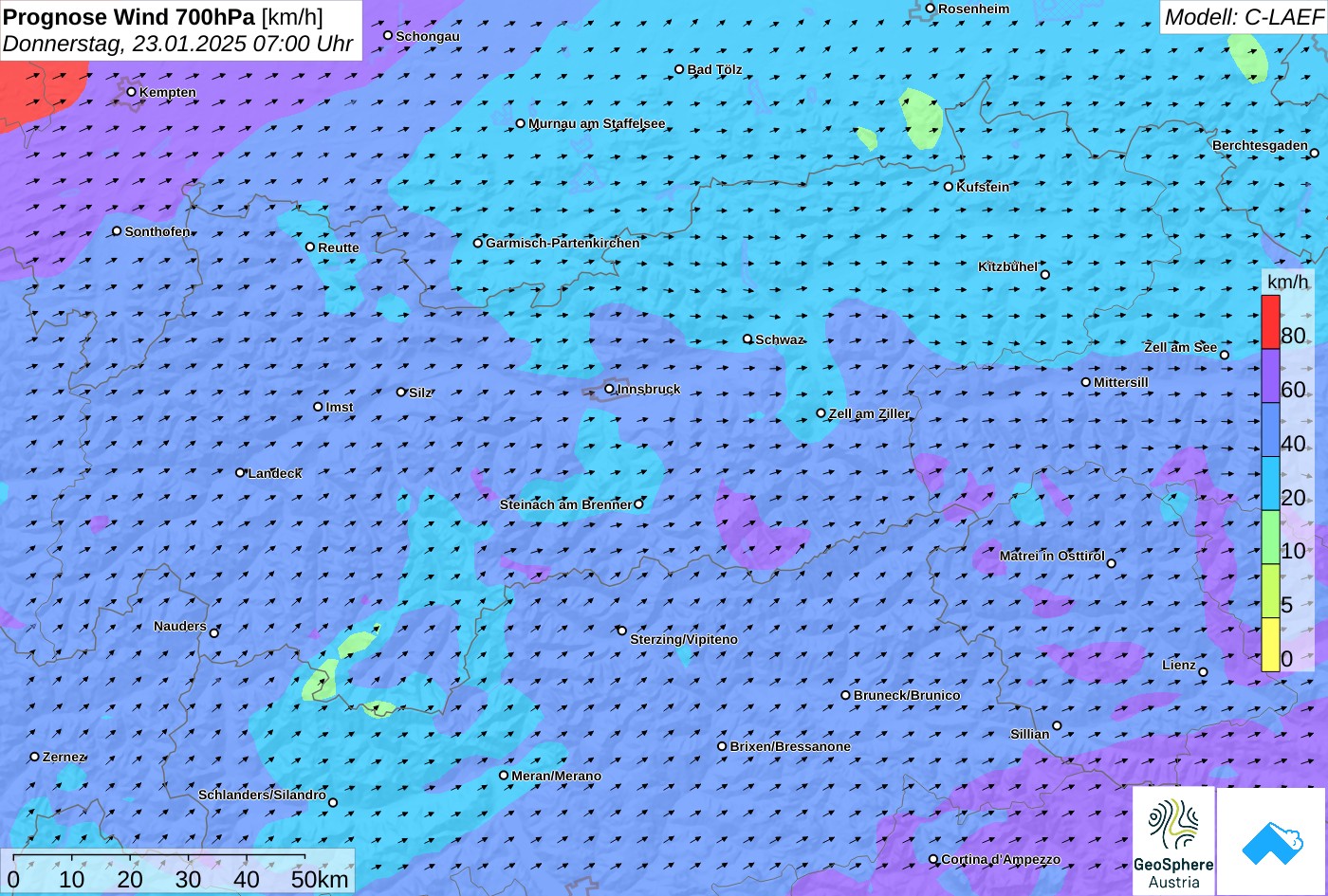Click the Modell: C-LAEF label
Image resolution: width=1328 pixels, height=896 pixels.
coord(1243,16)
